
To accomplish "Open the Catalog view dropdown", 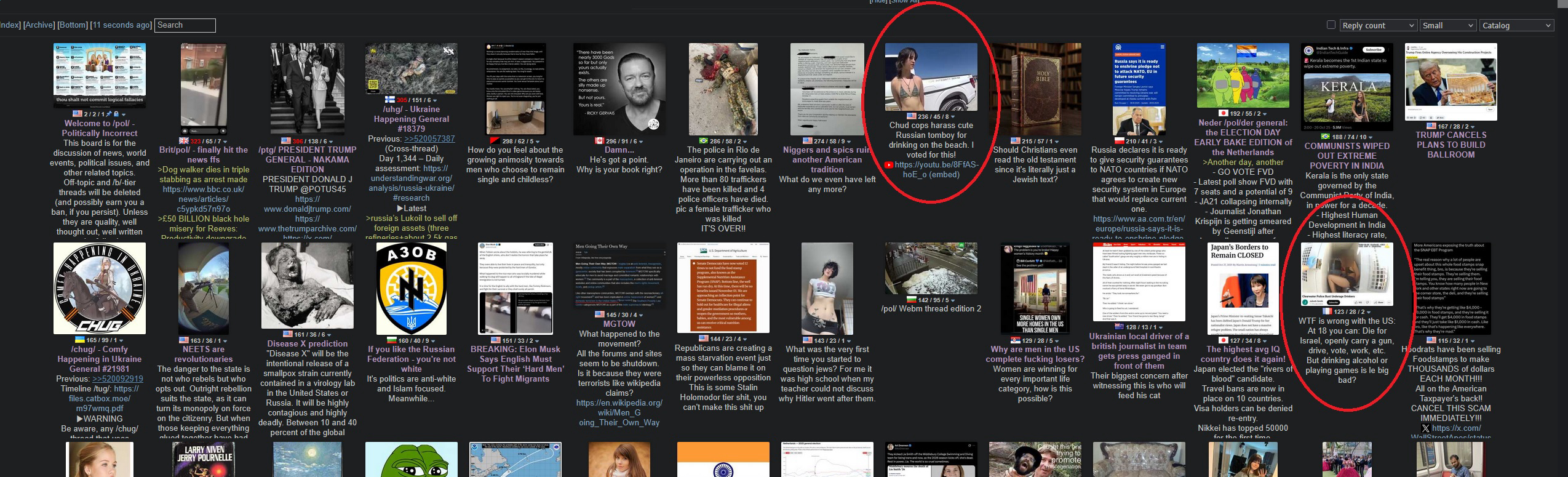I will pos(1516,25).
